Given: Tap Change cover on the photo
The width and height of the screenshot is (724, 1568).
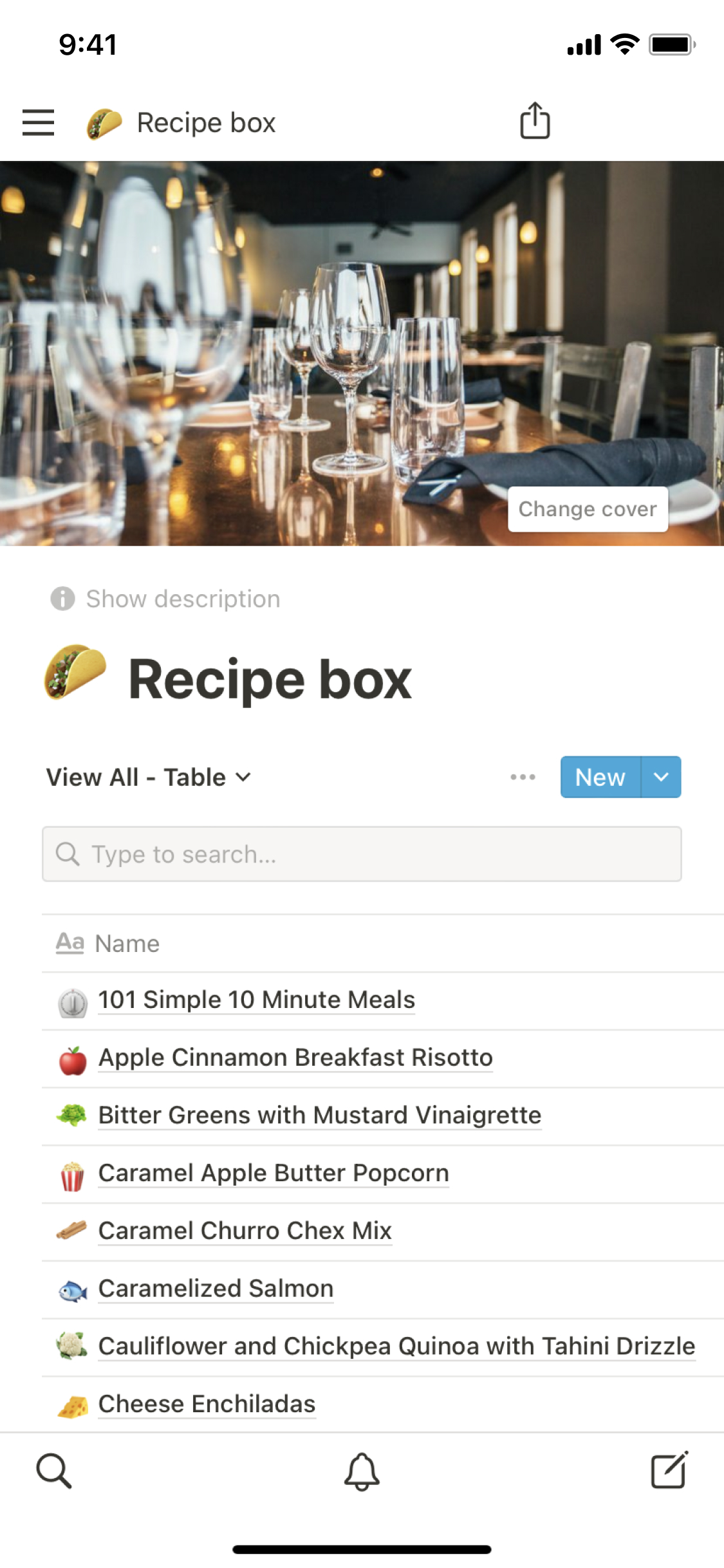Looking at the screenshot, I should [588, 509].
